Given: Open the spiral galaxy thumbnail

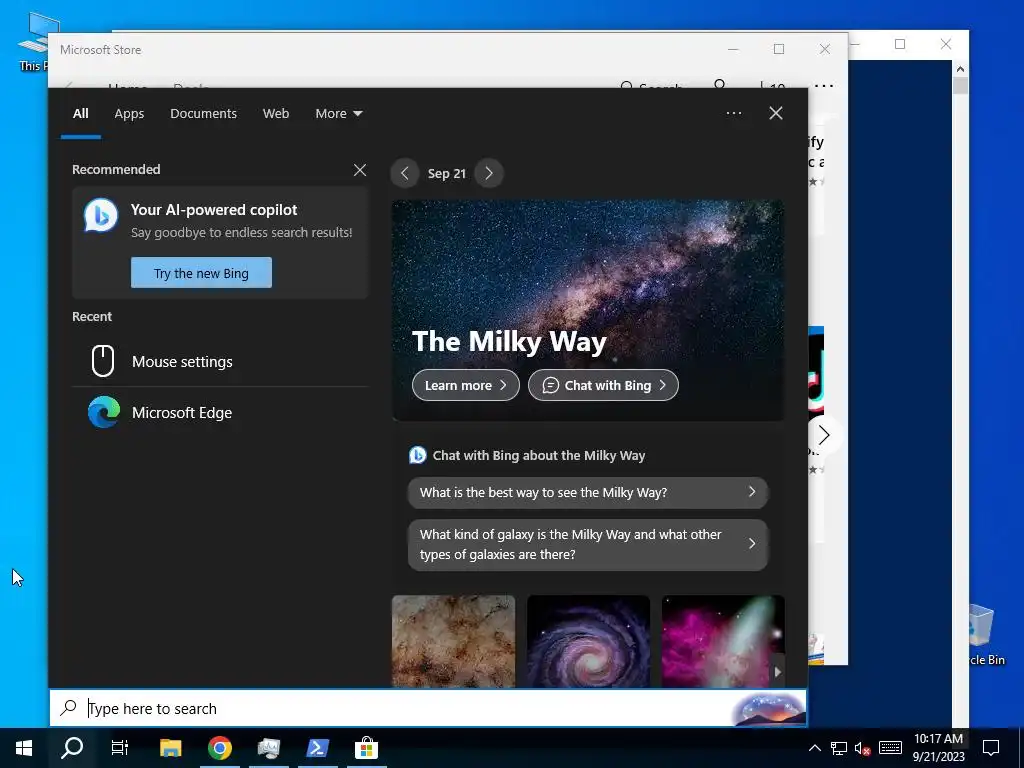Looking at the screenshot, I should tap(588, 641).
